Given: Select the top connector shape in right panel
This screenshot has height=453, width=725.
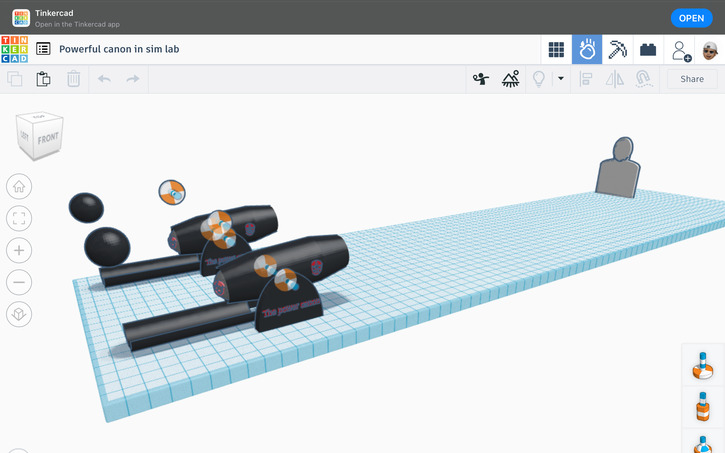Looking at the screenshot, I should click(x=703, y=365).
